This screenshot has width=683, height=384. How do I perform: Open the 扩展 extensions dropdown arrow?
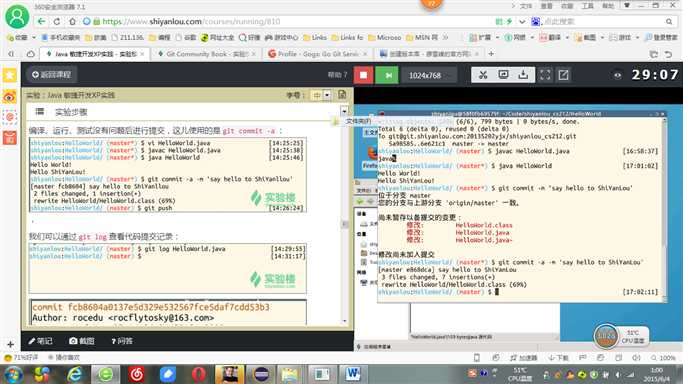point(497,37)
